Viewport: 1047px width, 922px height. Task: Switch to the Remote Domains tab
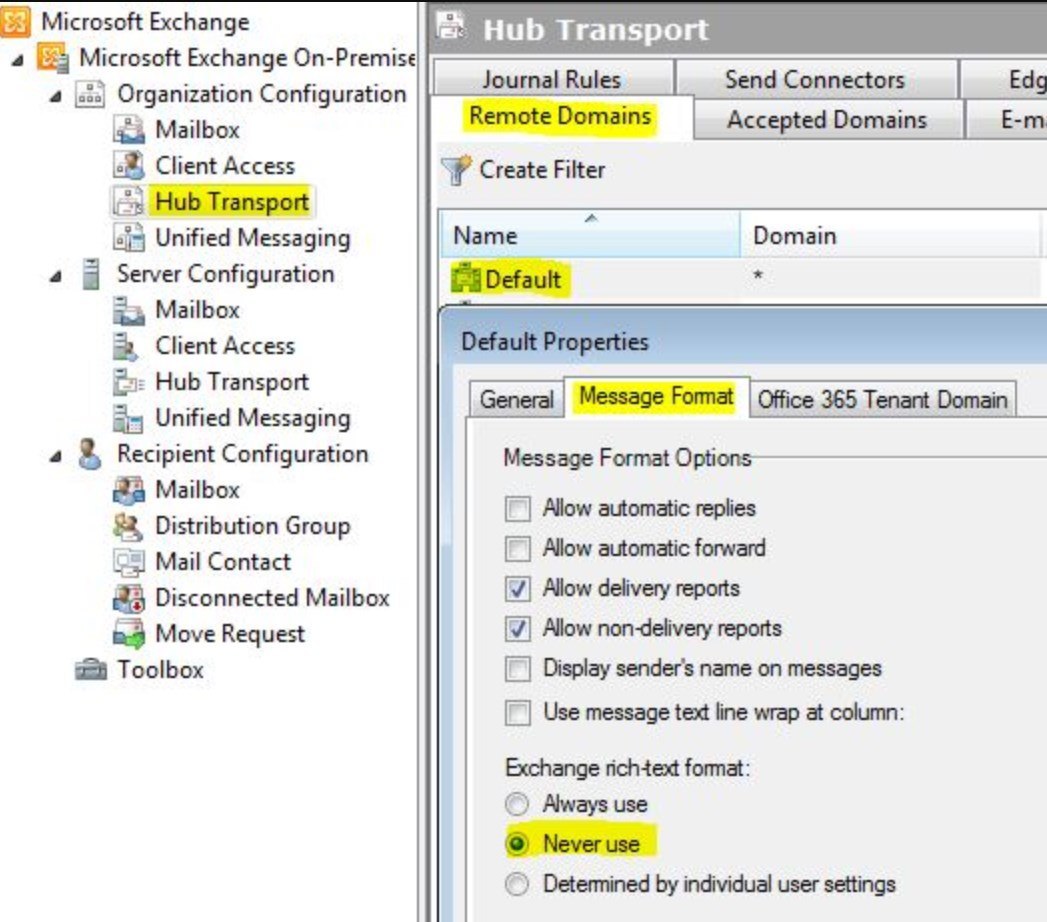[x=560, y=116]
